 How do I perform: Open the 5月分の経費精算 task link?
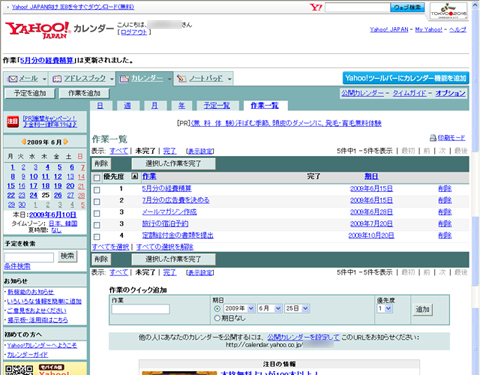(167, 188)
